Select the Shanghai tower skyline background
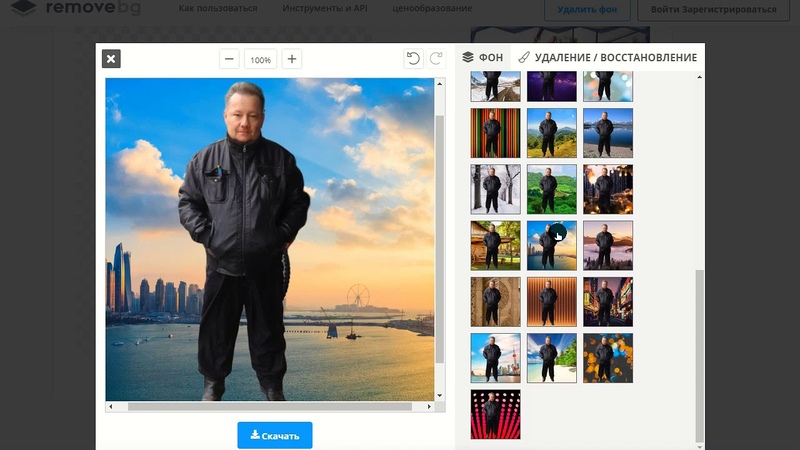 click(x=495, y=358)
